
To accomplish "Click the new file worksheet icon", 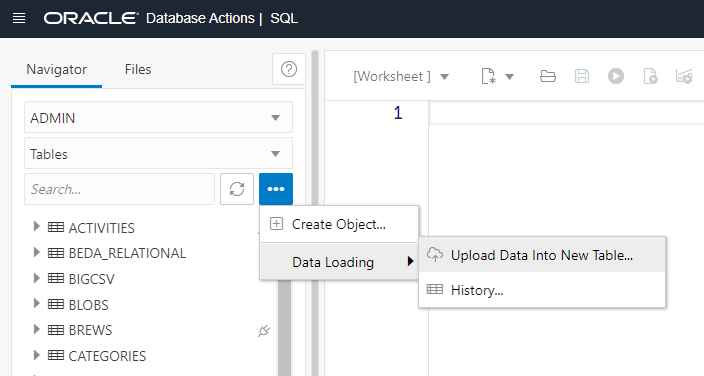I will 488,76.
